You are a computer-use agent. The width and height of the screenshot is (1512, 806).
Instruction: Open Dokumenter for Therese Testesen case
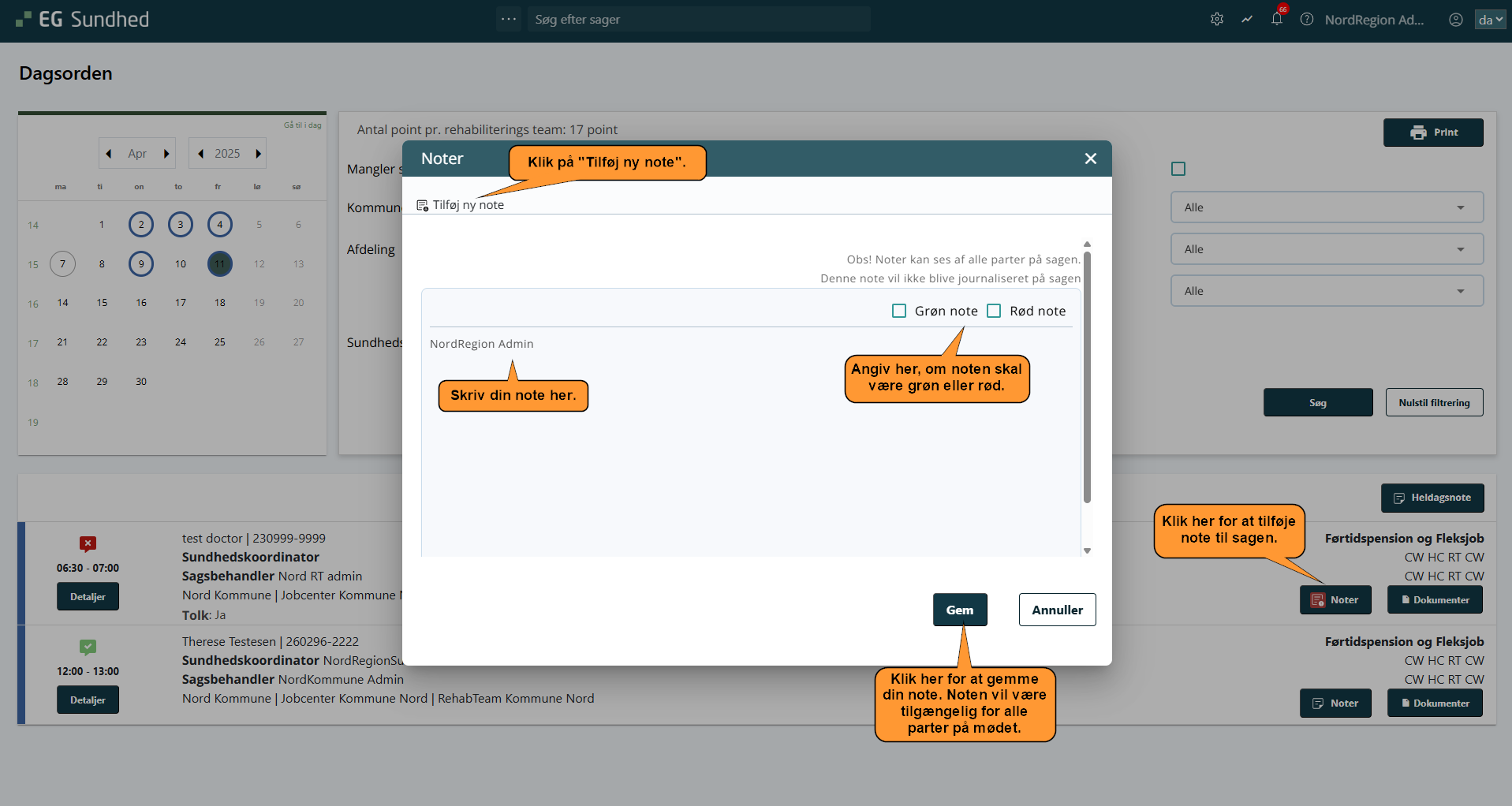[1435, 703]
